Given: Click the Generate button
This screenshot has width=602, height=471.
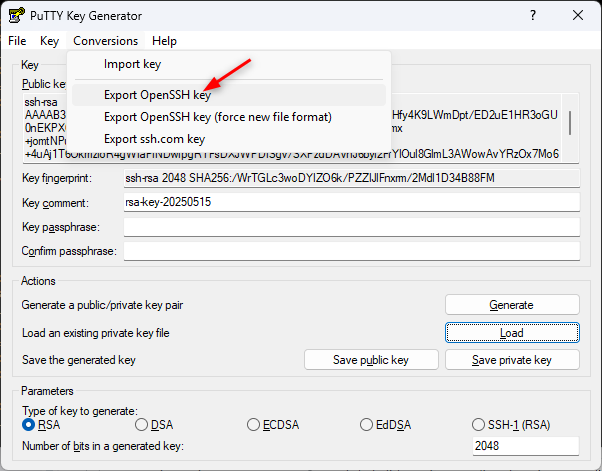Looking at the screenshot, I should pos(512,305).
